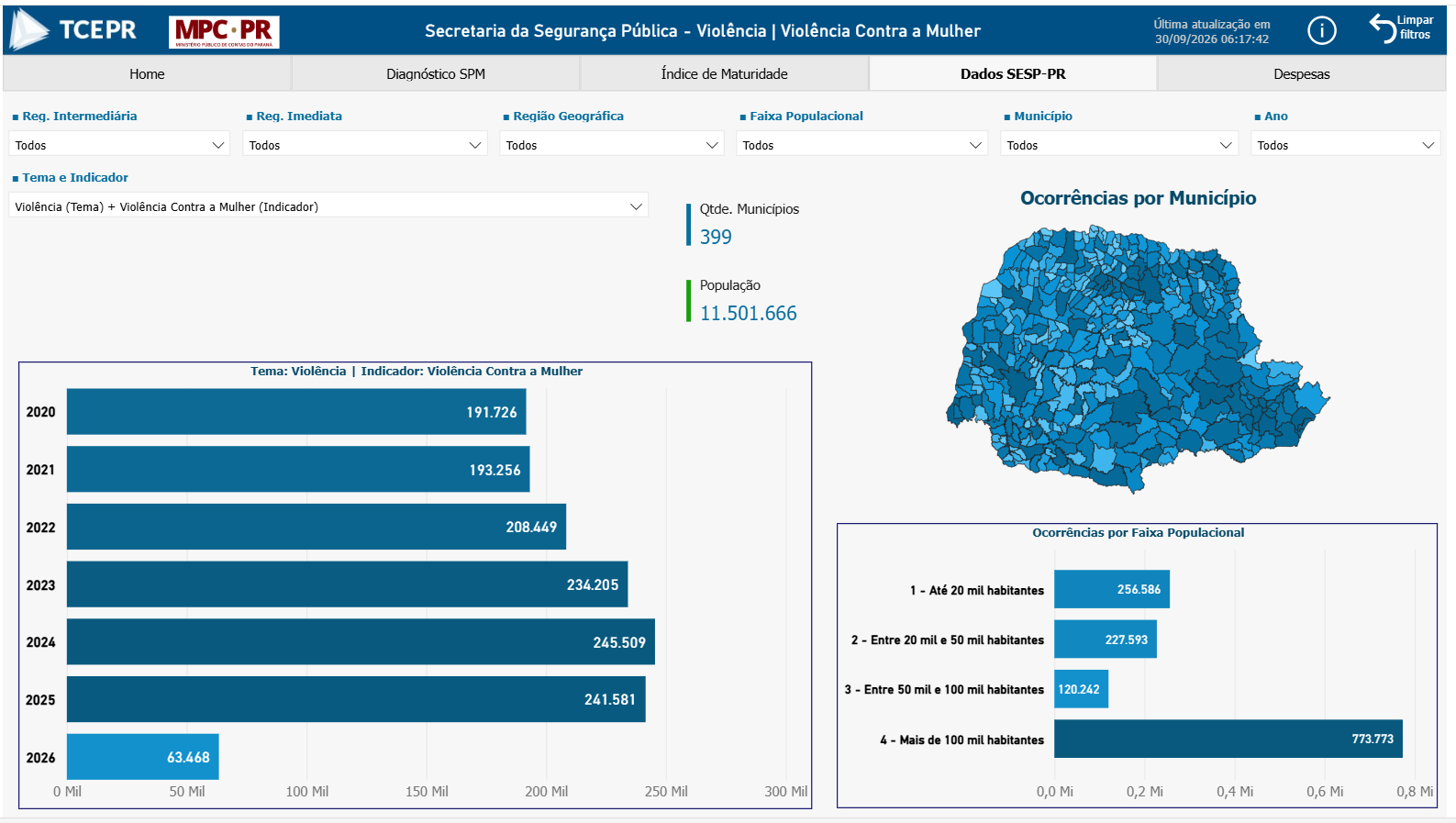Select the Até 20 mil habitantes bar

(1112, 589)
